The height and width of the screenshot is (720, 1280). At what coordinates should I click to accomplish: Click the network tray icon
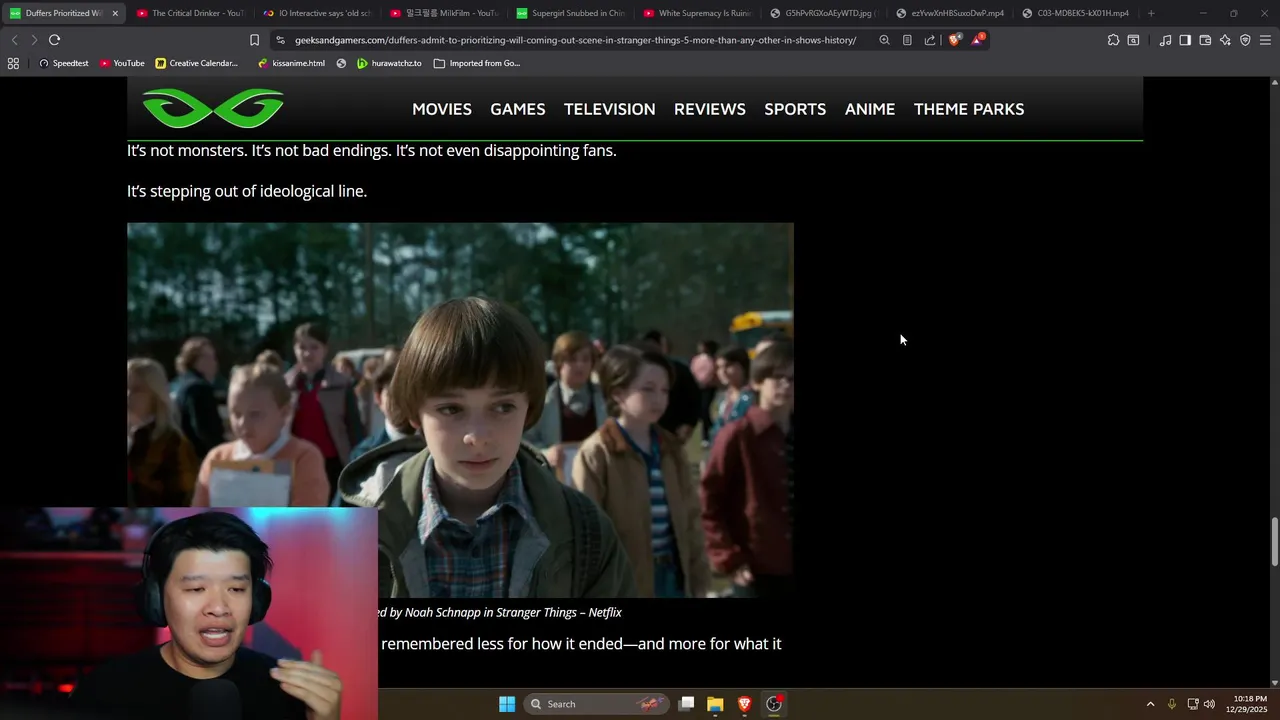1193,704
